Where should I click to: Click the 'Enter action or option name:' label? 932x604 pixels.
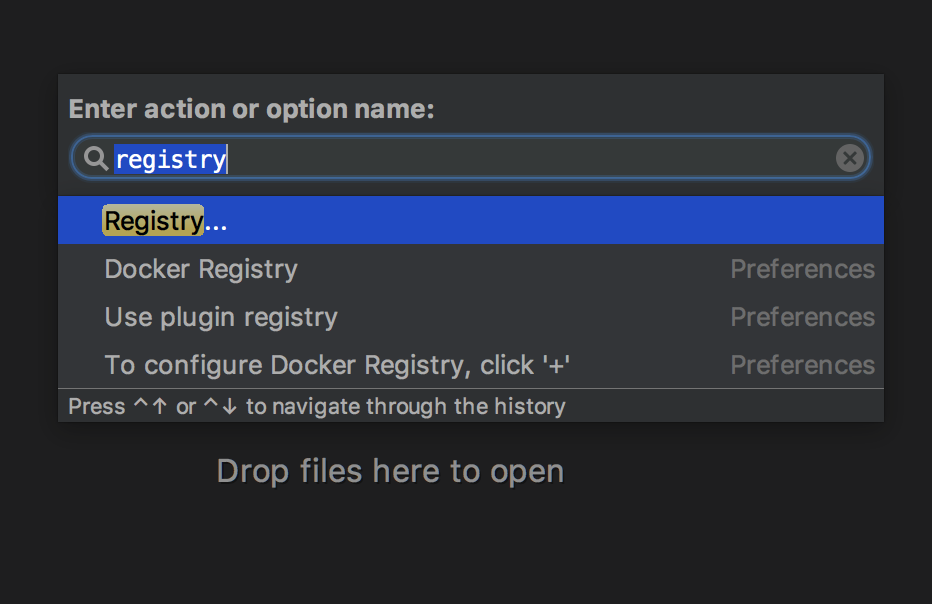[x=251, y=109]
